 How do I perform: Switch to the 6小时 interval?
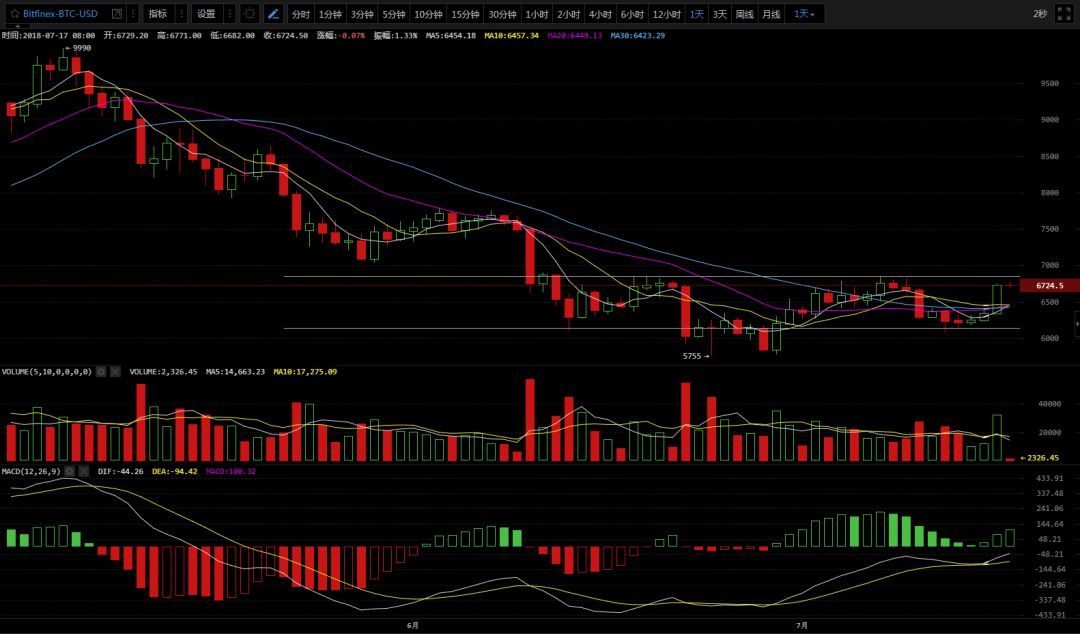[x=632, y=14]
